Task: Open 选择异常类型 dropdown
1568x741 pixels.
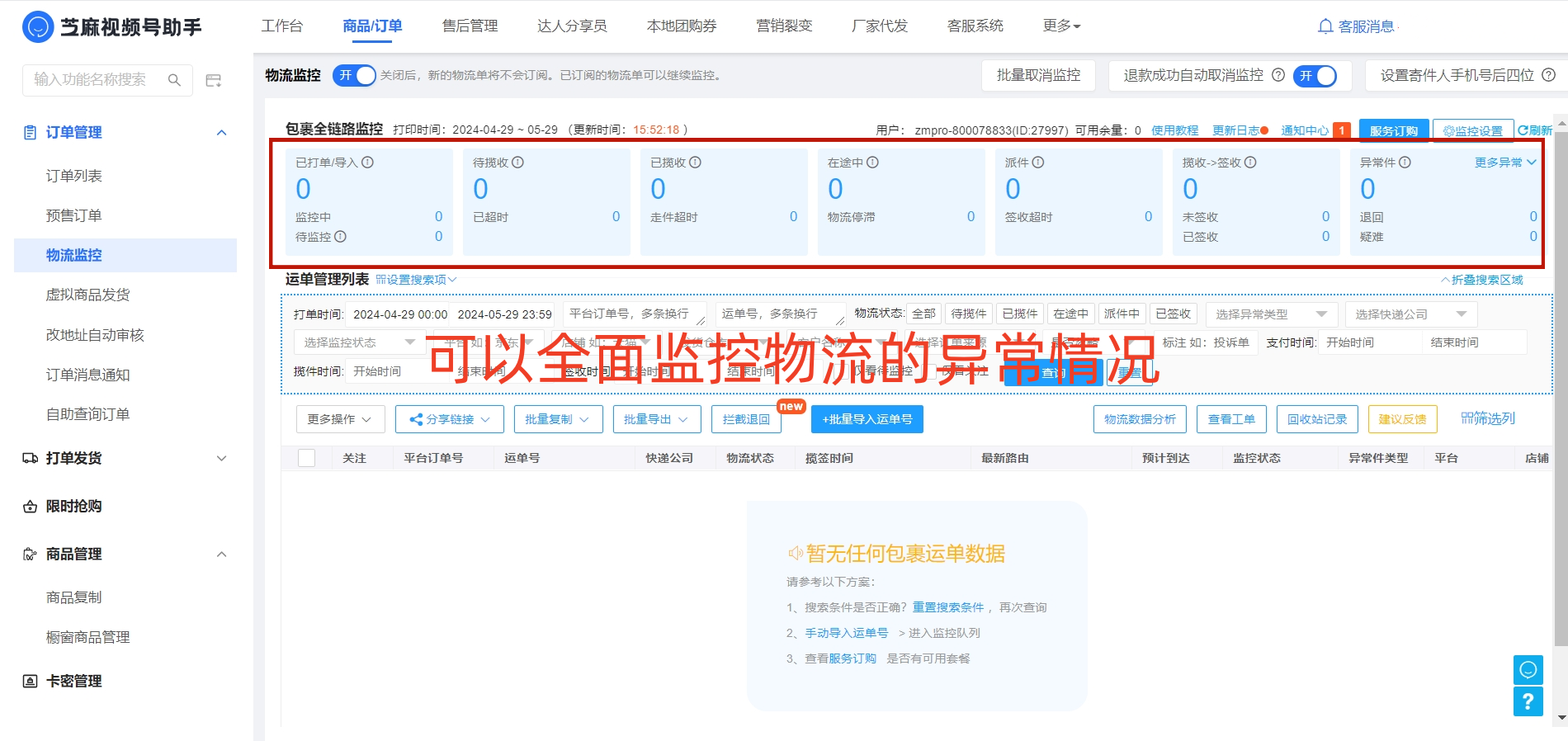Action: click(1272, 314)
